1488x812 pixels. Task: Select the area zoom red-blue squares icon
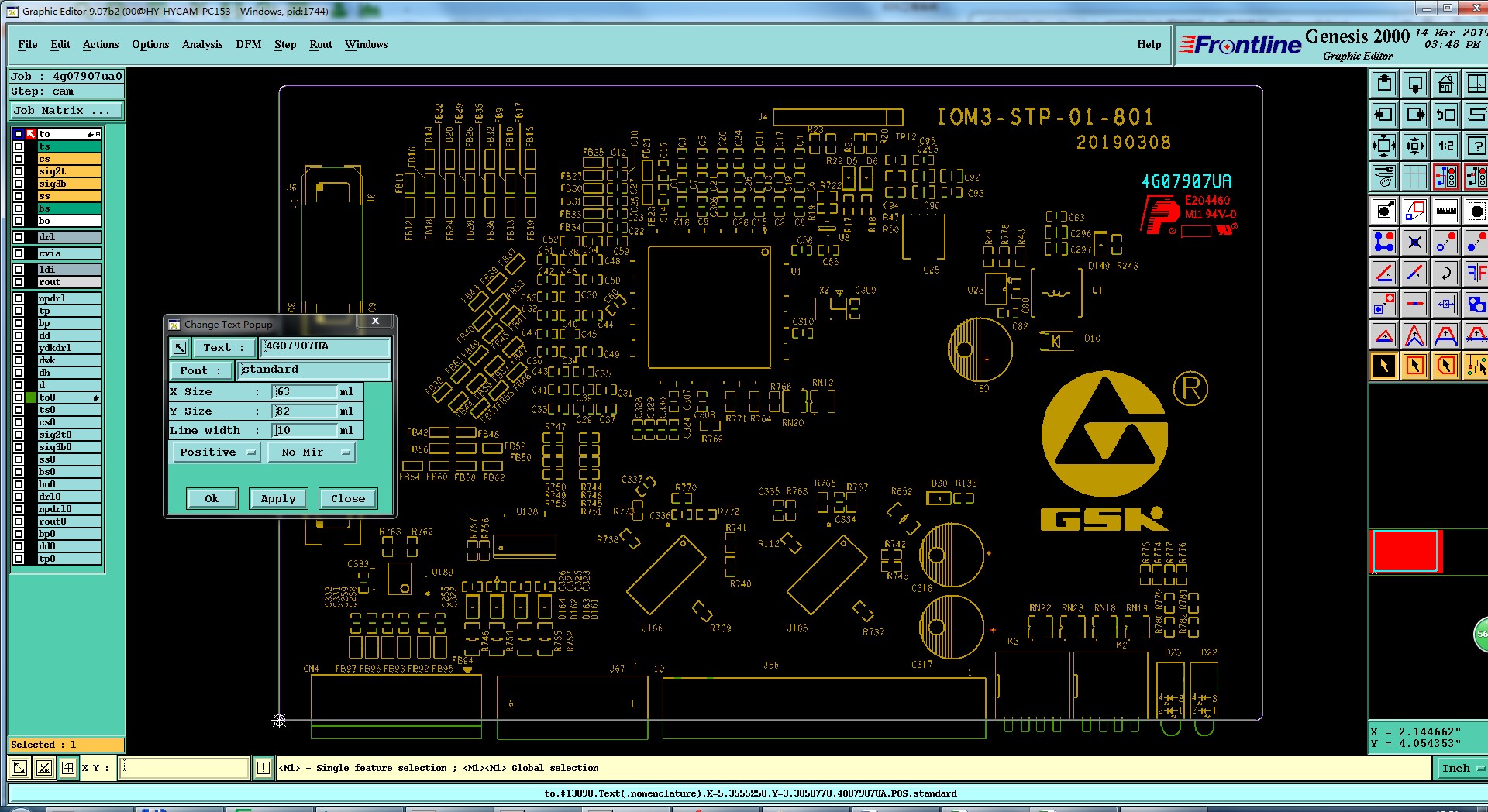click(1415, 211)
